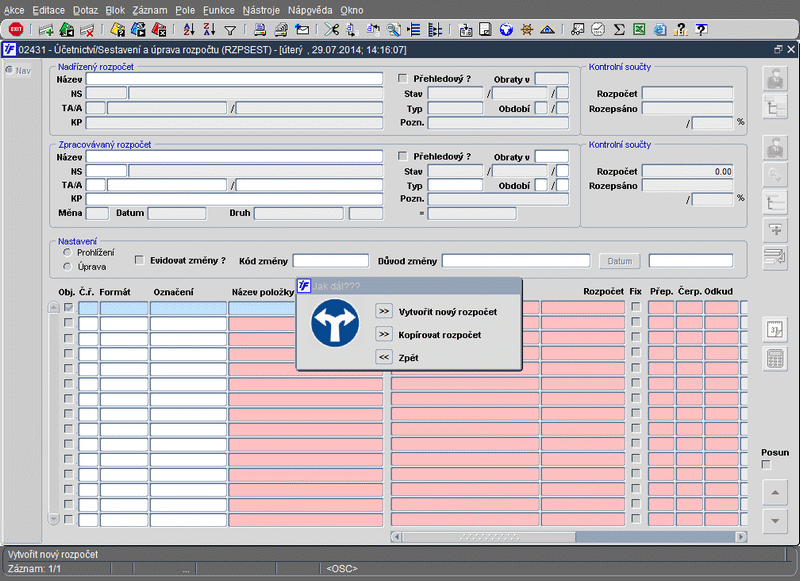Click the Sigma sum icon
This screenshot has height=581, width=800.
(619, 30)
